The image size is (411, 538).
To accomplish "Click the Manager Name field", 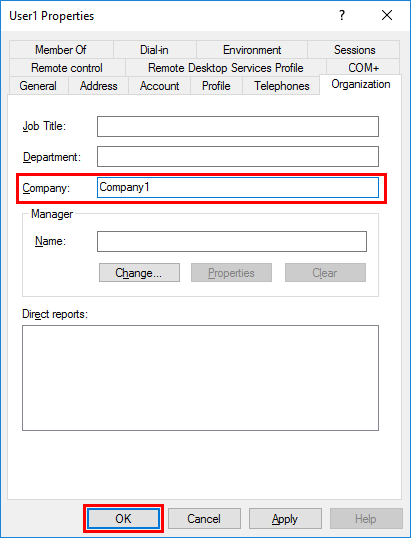I will [232, 242].
